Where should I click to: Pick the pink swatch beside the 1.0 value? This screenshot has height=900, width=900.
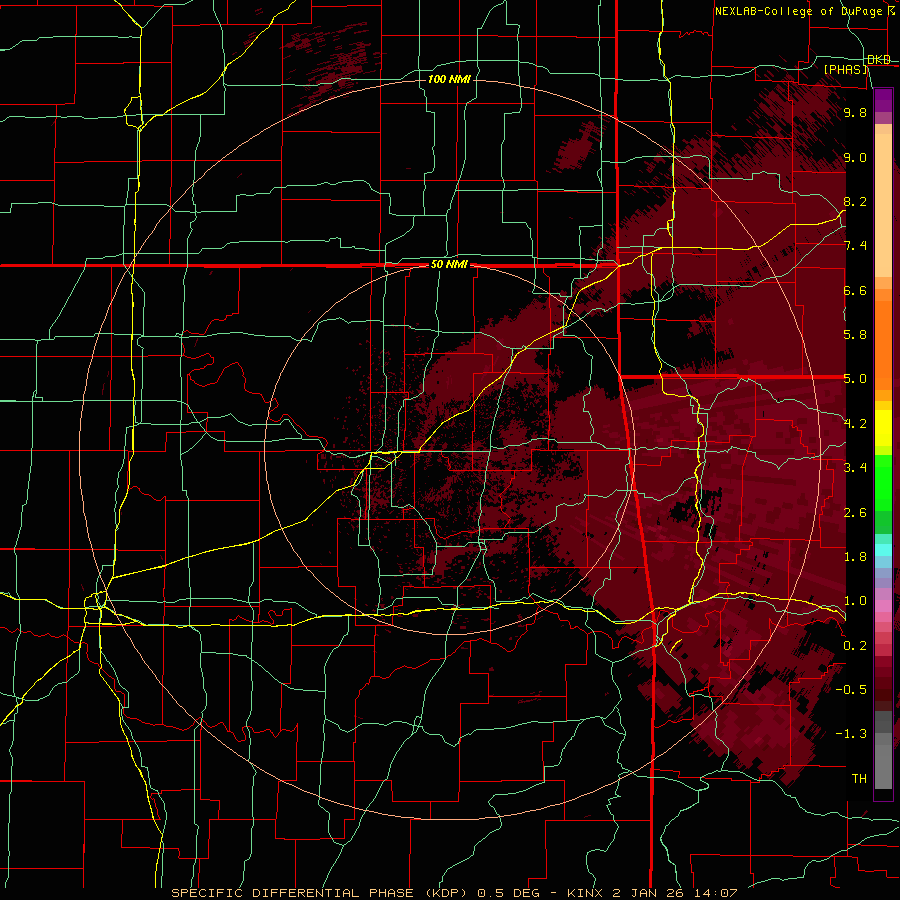(x=883, y=606)
